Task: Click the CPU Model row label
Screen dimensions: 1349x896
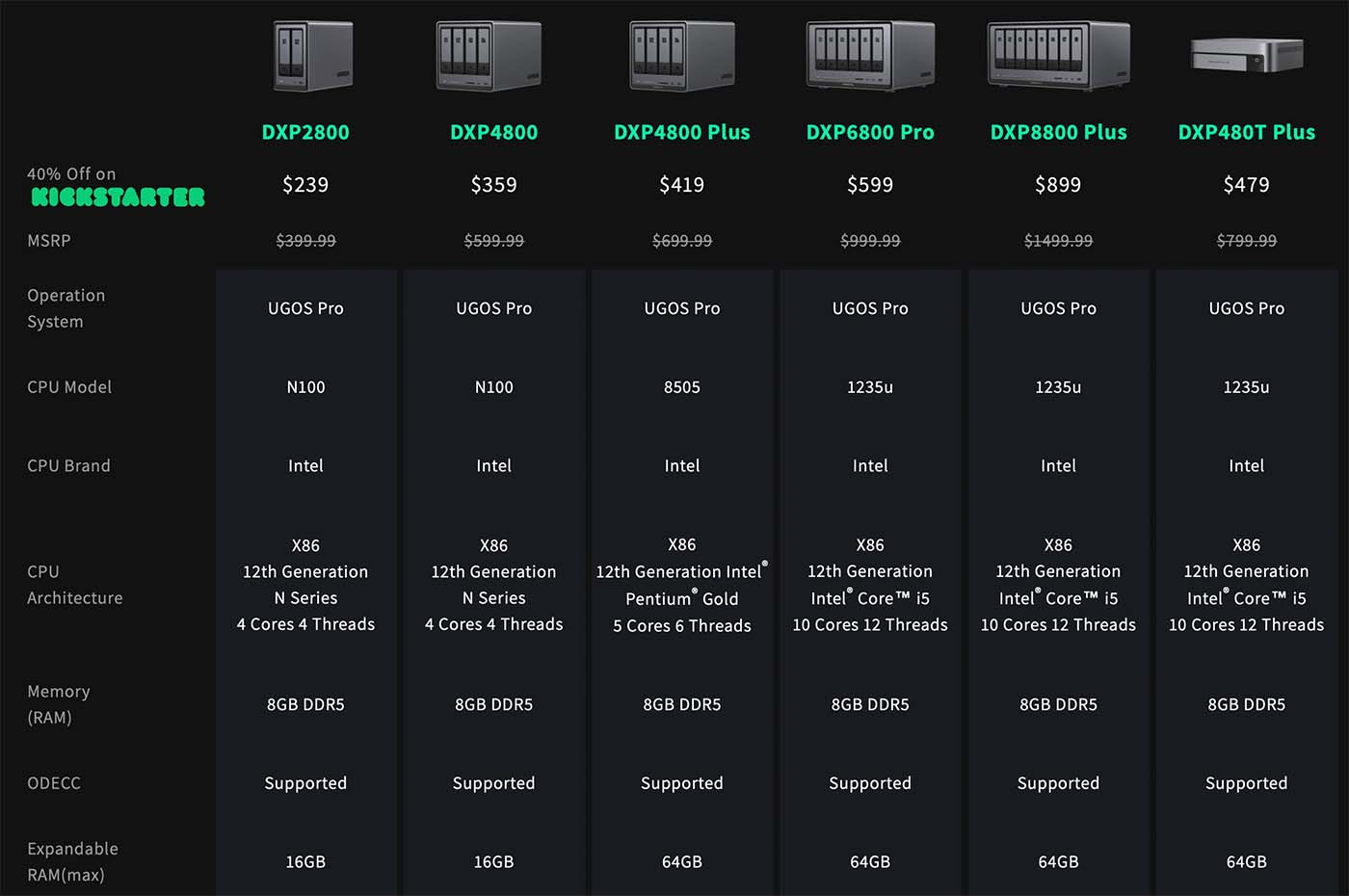Action: 69,386
